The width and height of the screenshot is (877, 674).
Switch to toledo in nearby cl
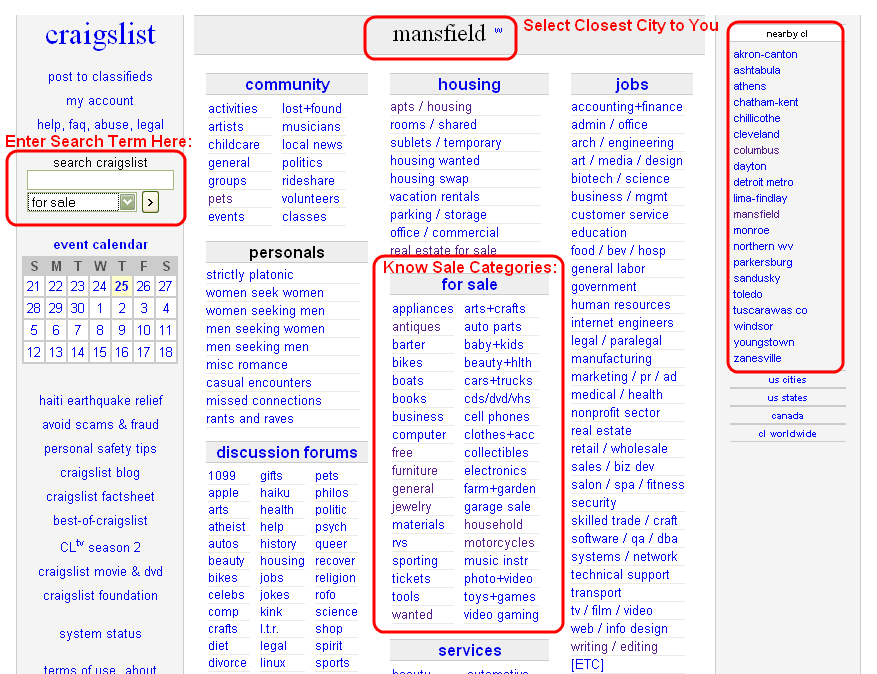[x=747, y=294]
